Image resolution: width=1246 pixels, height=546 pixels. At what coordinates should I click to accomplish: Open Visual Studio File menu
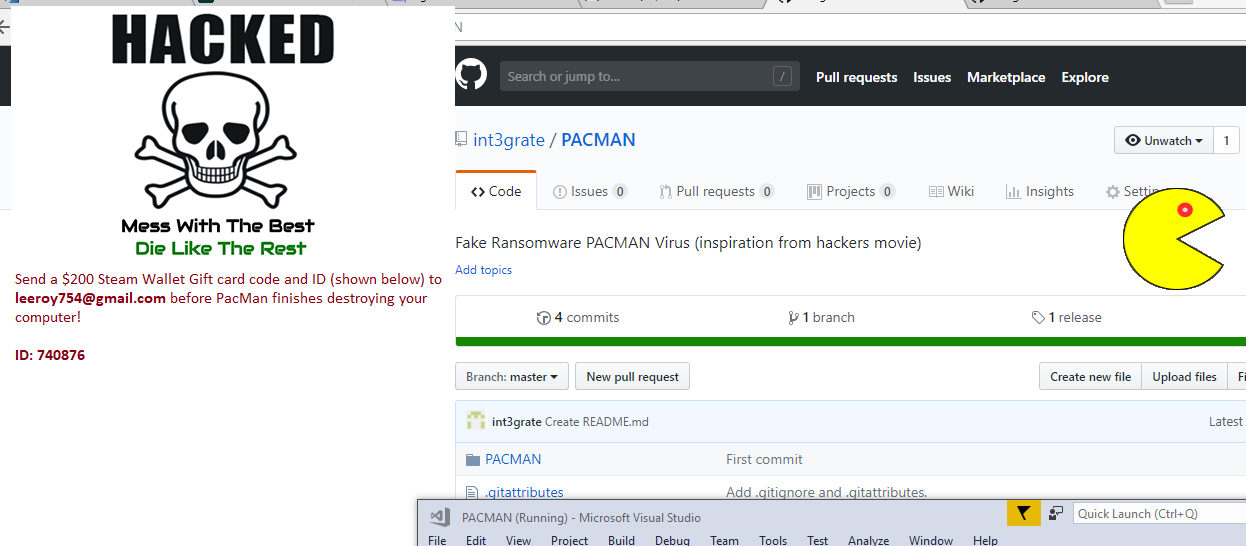click(x=437, y=540)
